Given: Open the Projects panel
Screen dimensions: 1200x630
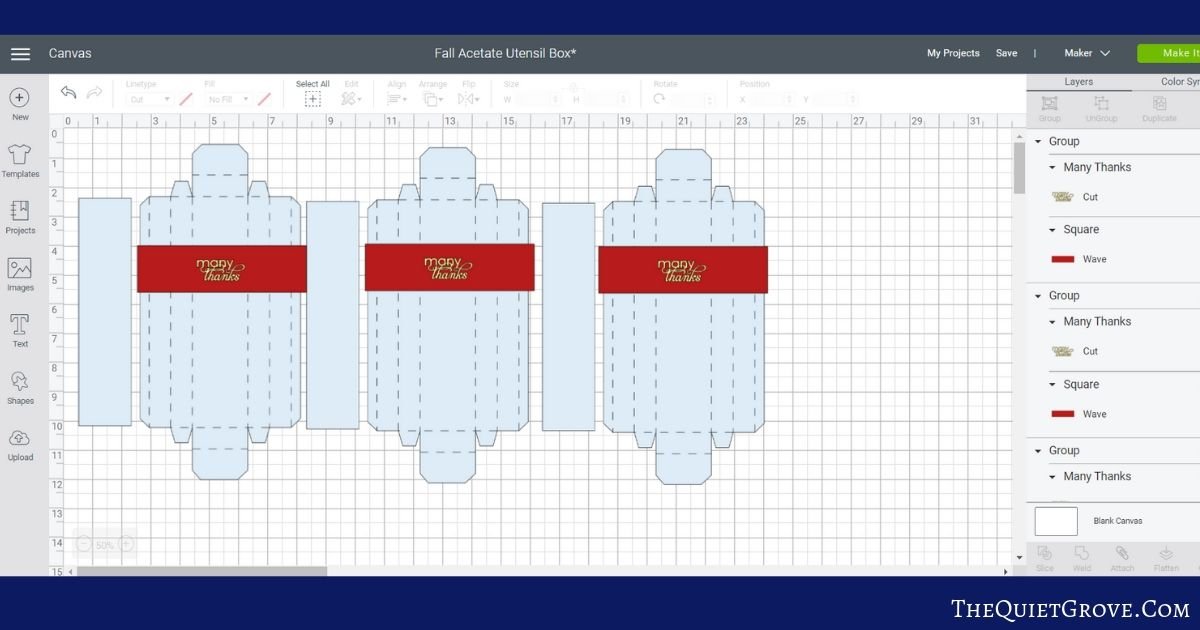Looking at the screenshot, I should (x=20, y=210).
